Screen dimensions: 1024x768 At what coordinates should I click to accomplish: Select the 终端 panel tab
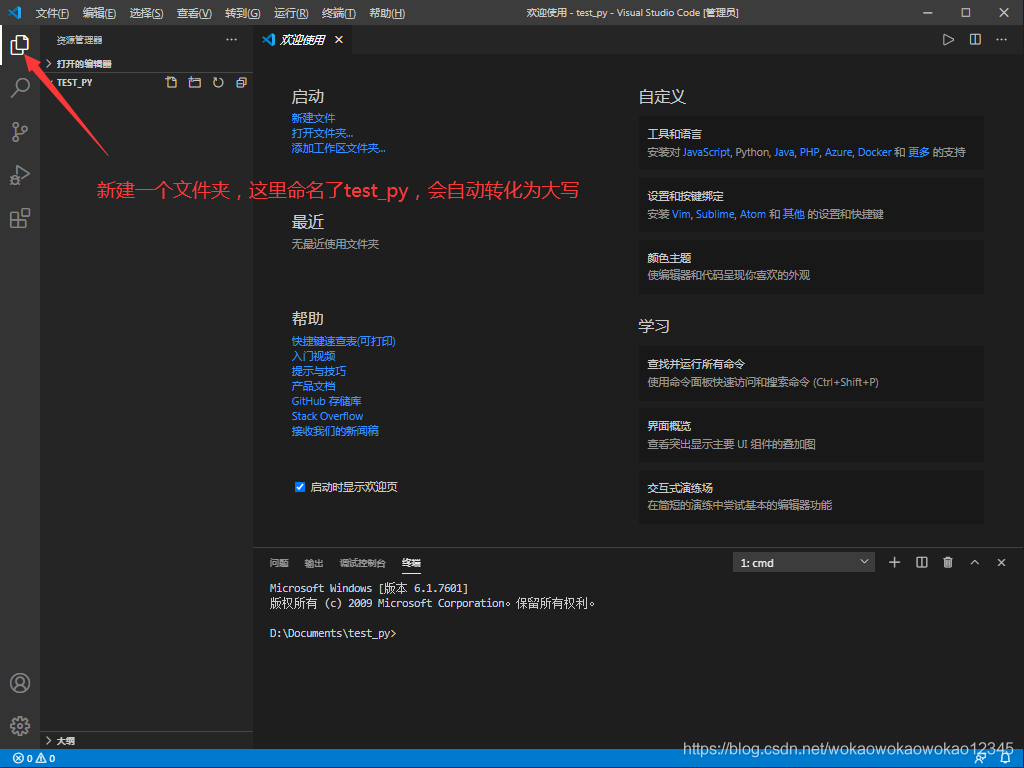point(411,563)
